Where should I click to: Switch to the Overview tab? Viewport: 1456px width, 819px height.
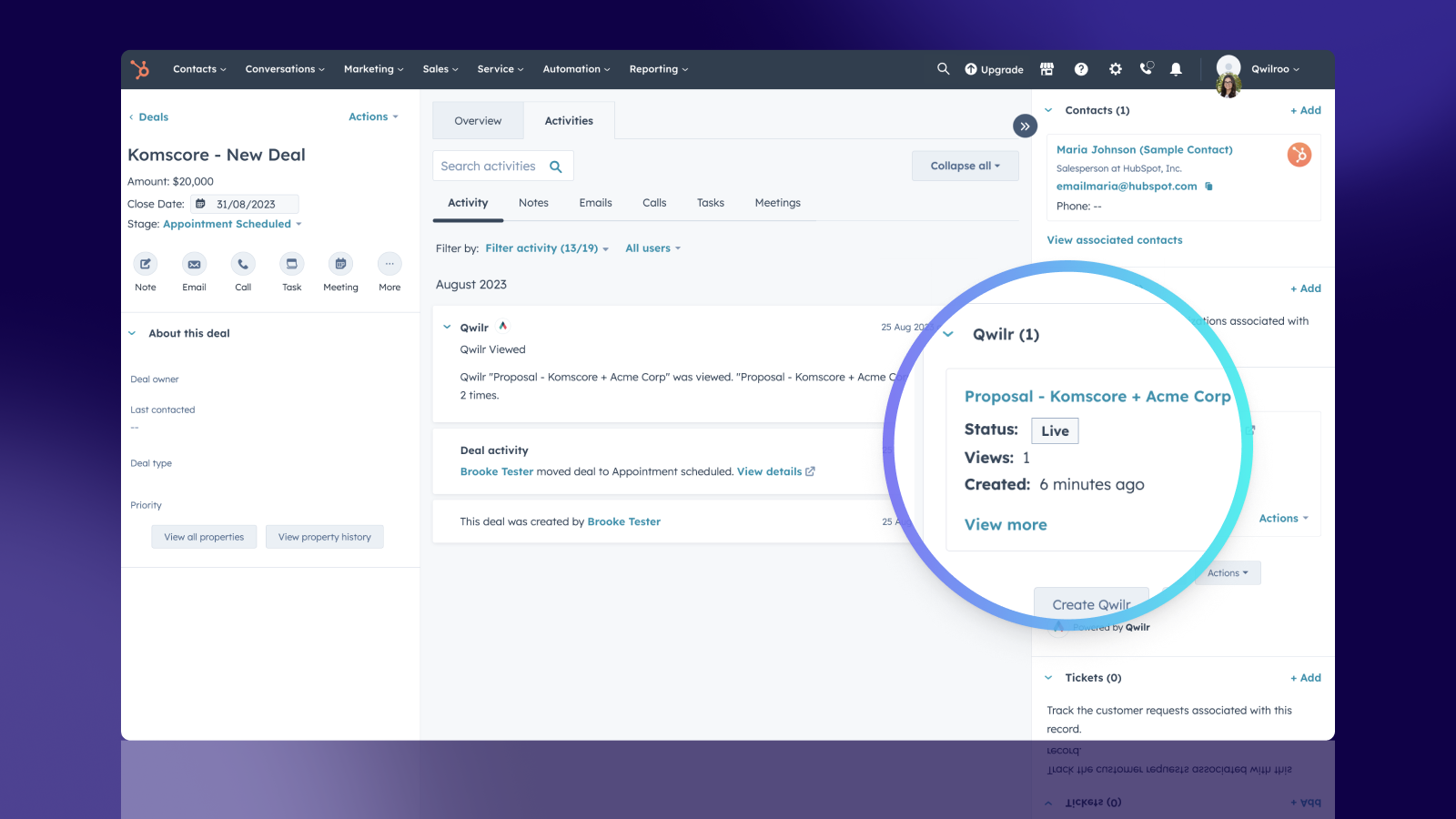(478, 121)
